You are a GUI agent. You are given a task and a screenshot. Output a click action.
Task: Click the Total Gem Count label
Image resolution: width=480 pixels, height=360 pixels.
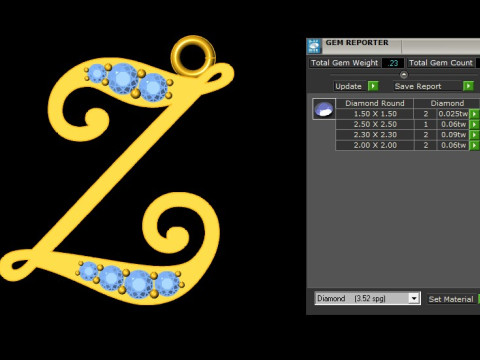click(441, 63)
